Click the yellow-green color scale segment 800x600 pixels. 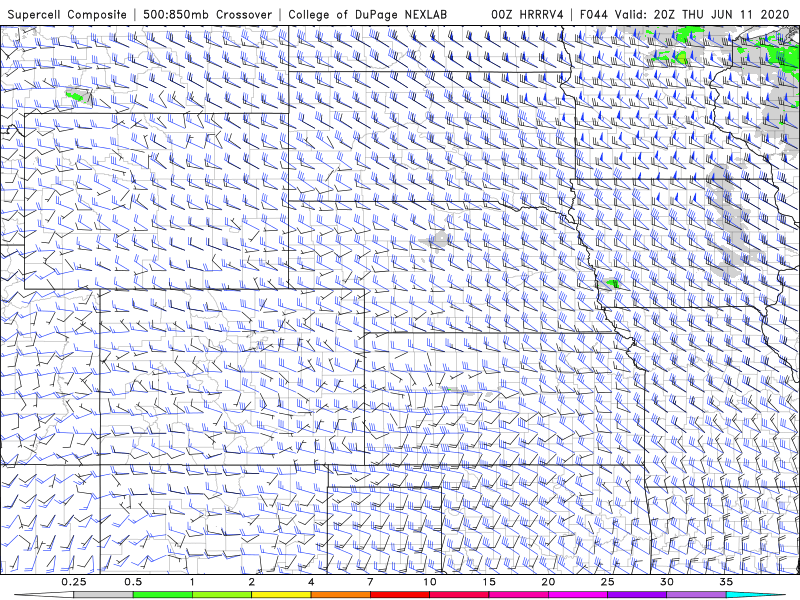[222, 595]
